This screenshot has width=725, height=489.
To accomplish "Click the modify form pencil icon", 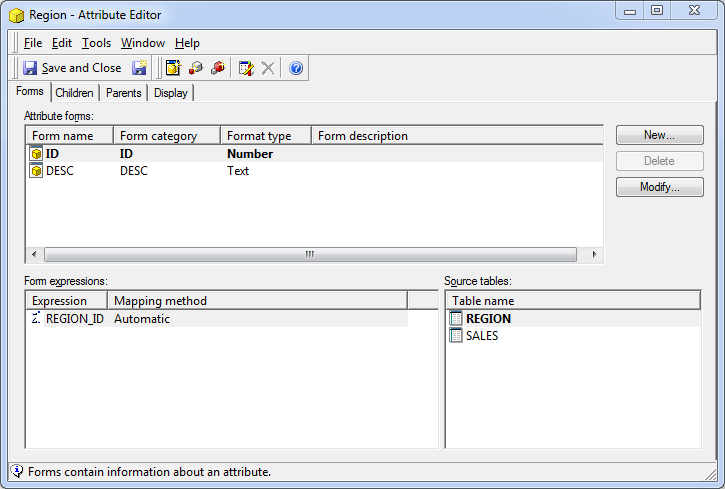I will [246, 68].
